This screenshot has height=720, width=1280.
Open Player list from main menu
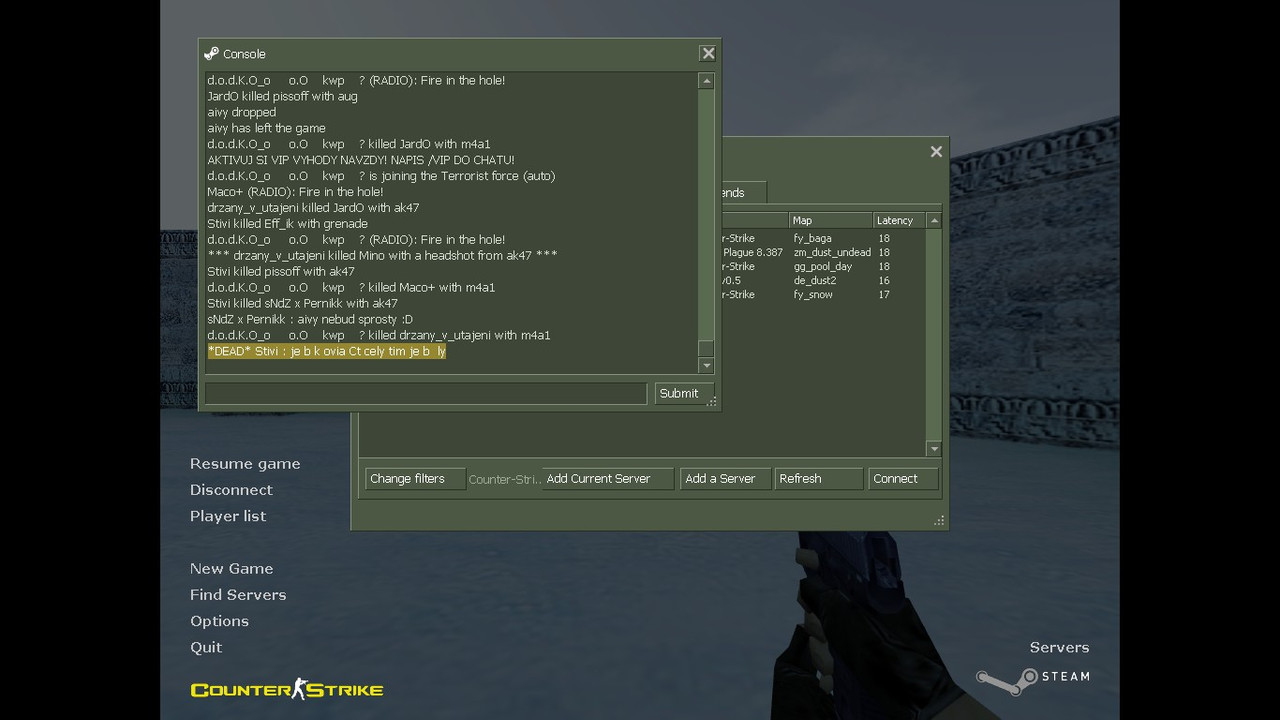tap(228, 516)
